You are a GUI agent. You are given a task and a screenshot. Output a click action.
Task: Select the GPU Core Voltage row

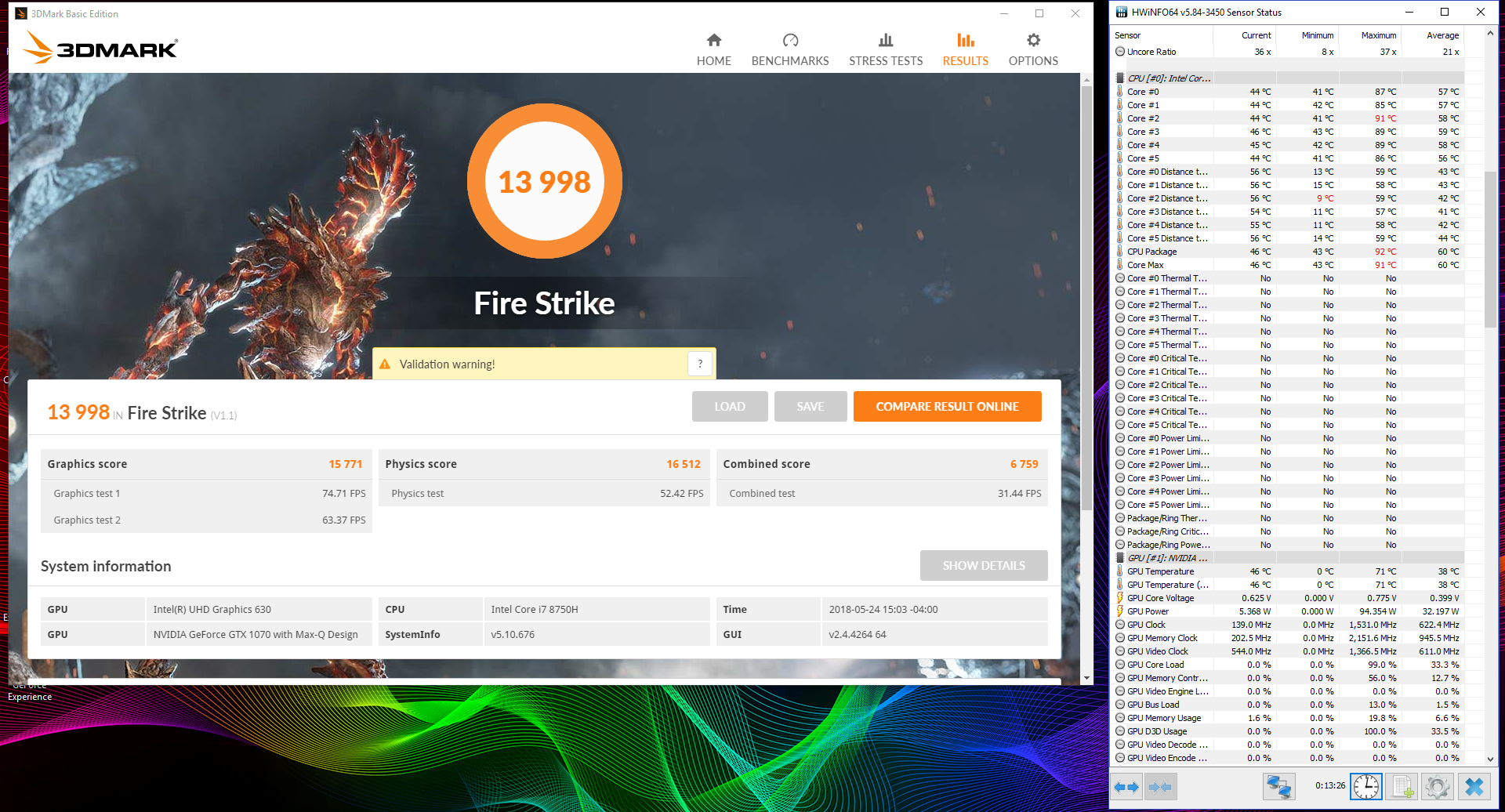click(1288, 598)
